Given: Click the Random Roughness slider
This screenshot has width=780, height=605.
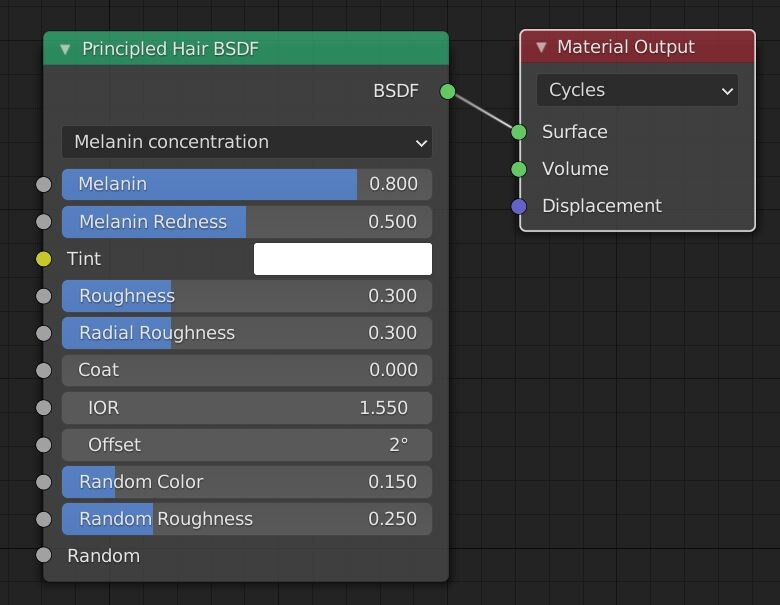Looking at the screenshot, I should pos(247,519).
